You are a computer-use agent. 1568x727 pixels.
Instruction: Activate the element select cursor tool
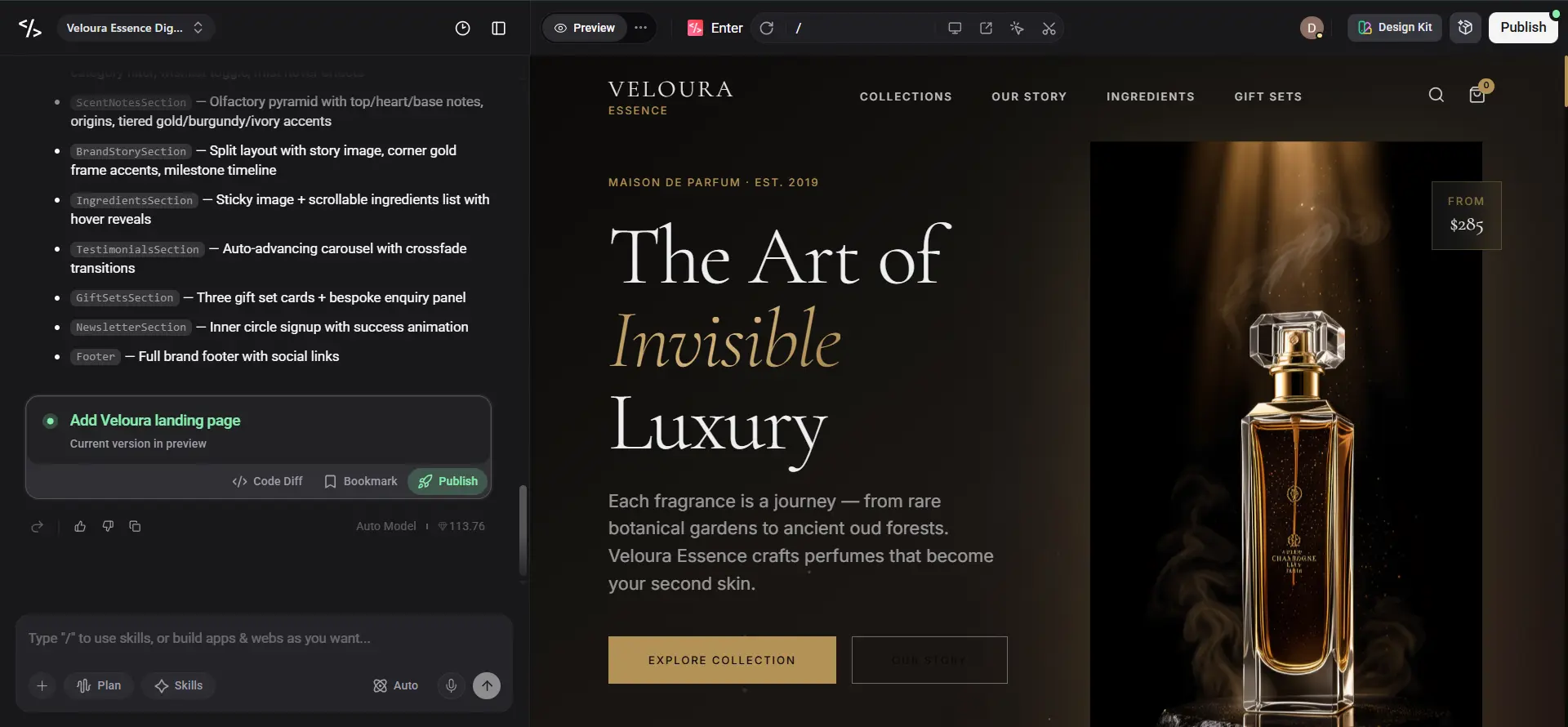tap(1017, 28)
